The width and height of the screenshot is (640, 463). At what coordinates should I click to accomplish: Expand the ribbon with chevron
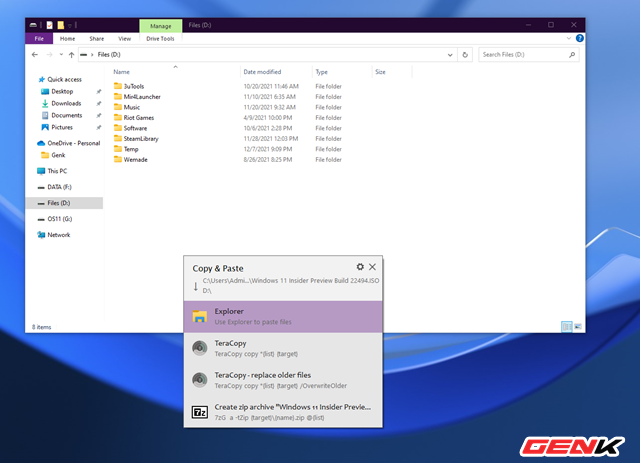coord(569,38)
